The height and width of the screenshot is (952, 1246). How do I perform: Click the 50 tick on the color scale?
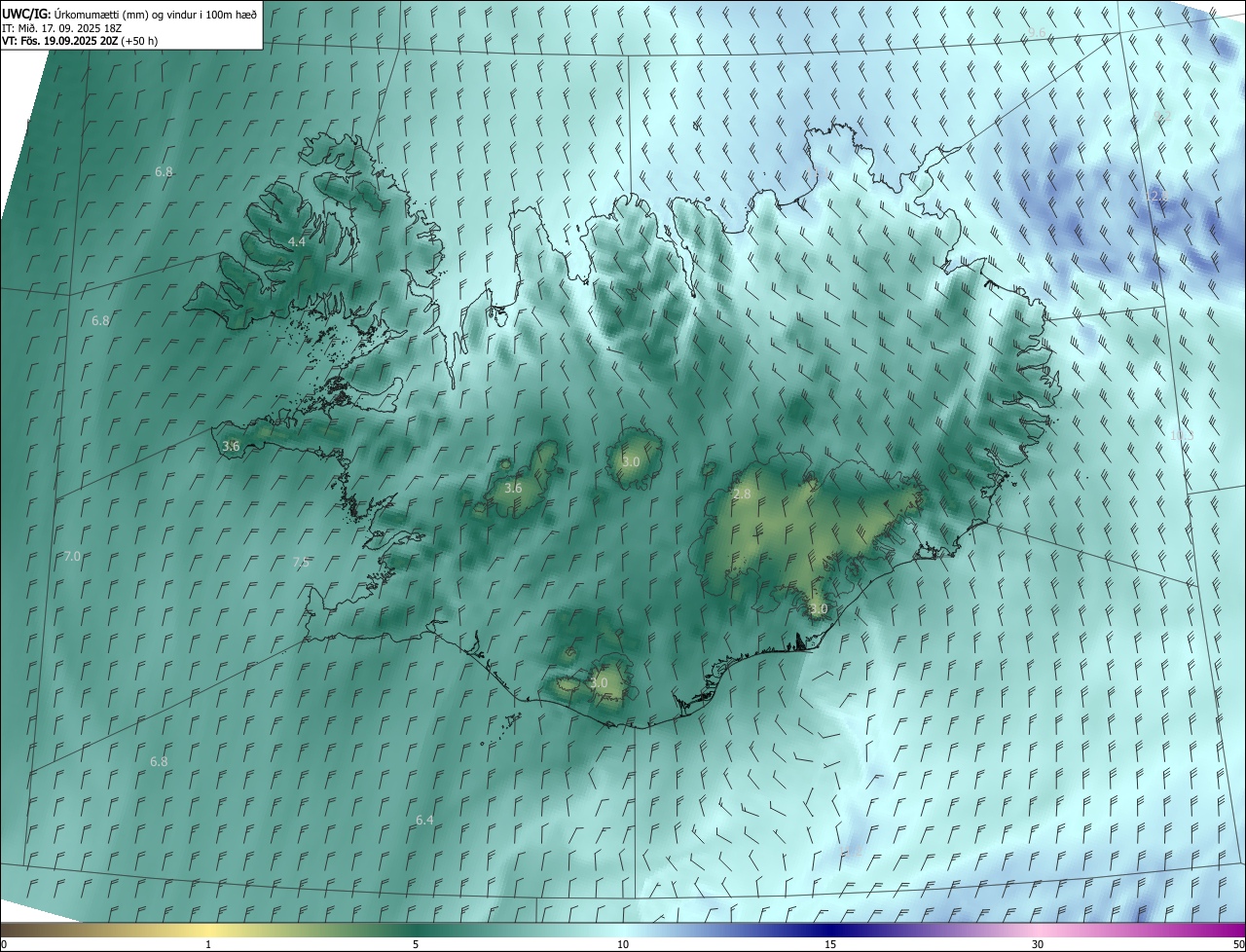[x=1238, y=944]
